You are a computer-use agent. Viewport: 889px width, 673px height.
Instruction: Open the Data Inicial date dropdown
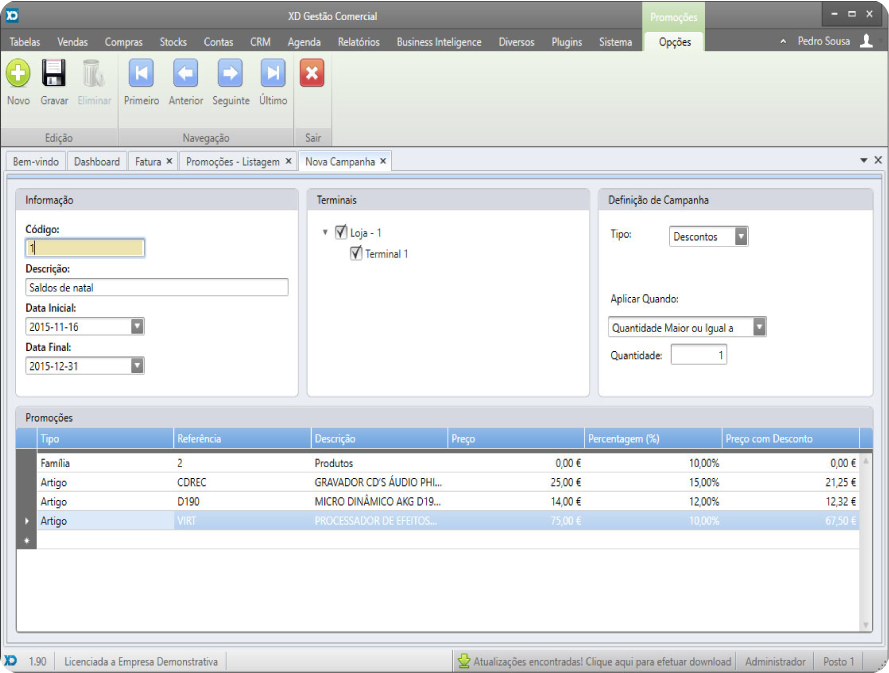coord(137,326)
